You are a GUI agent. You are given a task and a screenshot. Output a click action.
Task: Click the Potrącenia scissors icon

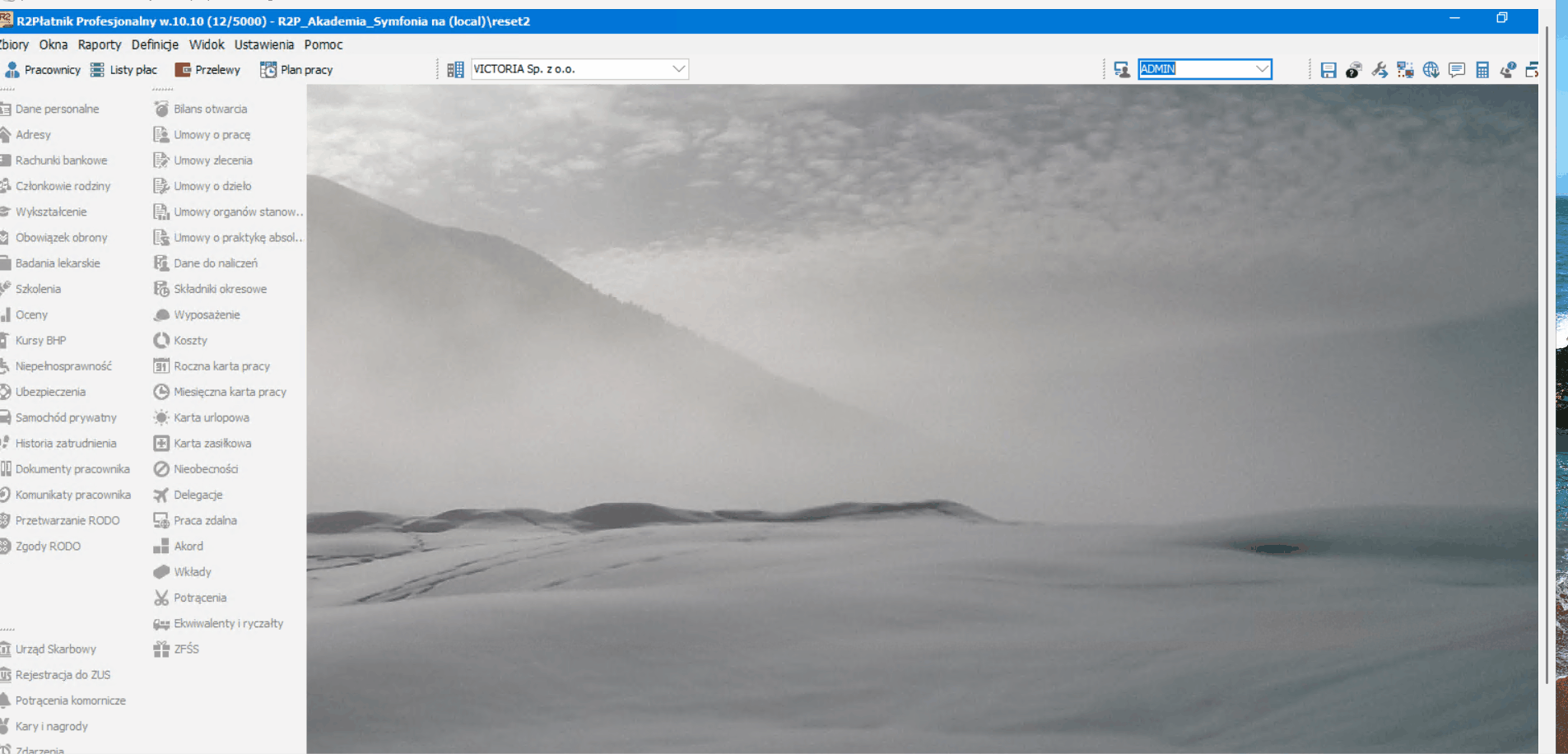(x=161, y=598)
